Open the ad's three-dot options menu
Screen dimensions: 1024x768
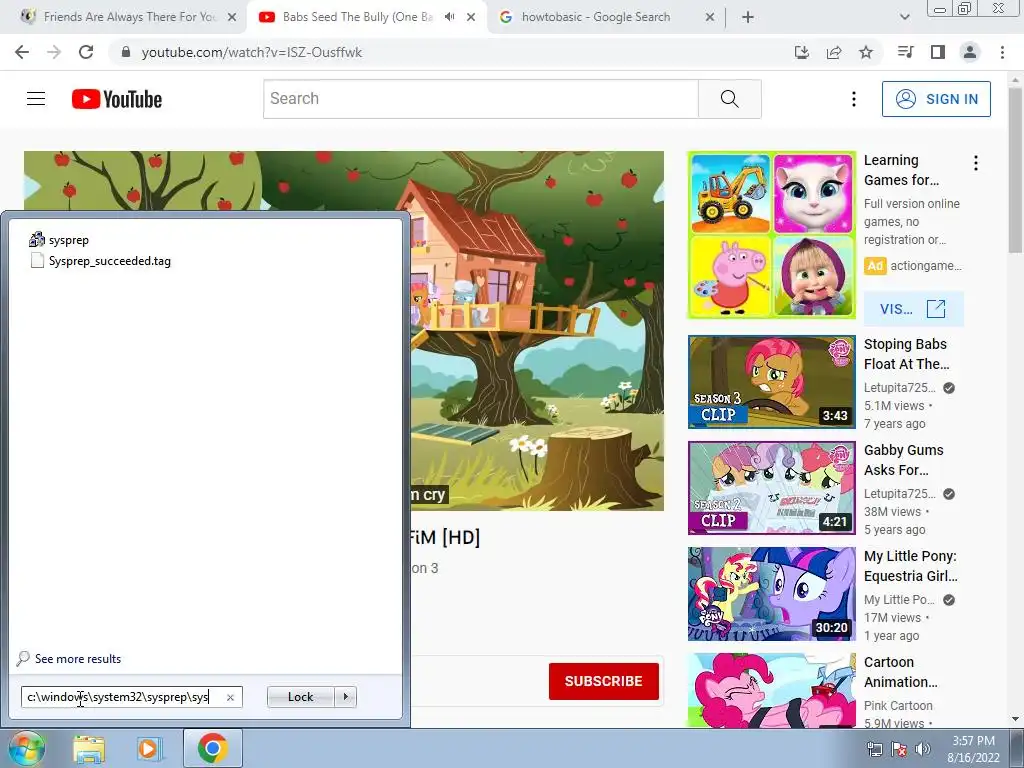point(976,163)
